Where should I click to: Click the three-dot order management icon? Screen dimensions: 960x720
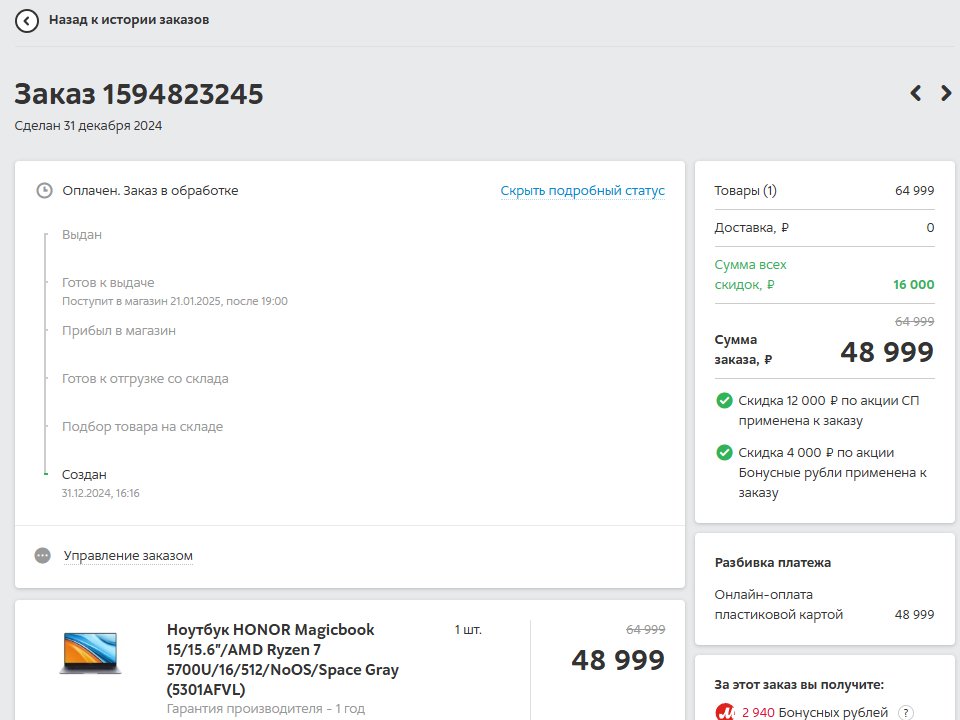(42, 555)
